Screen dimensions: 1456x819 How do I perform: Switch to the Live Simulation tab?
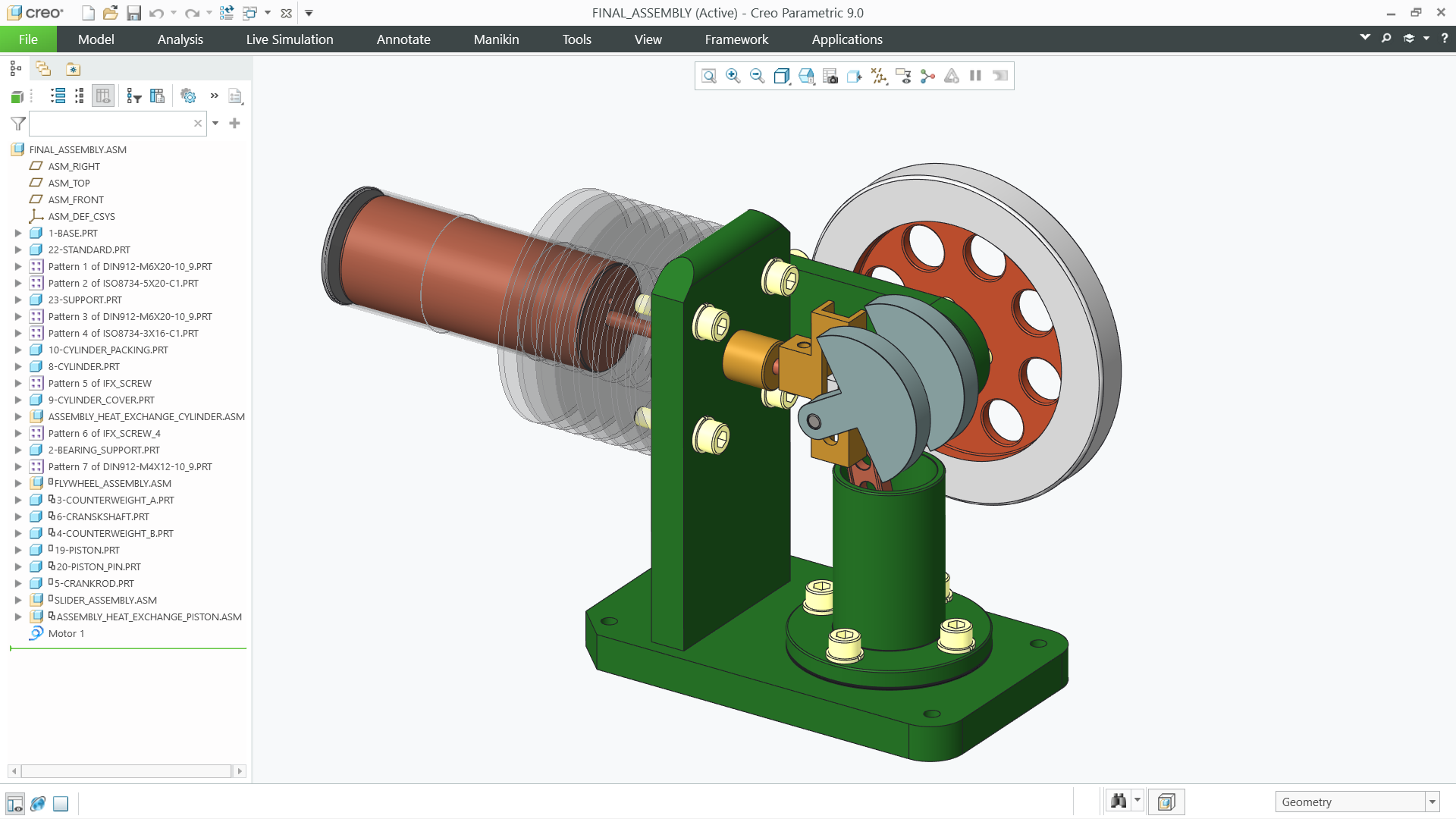coord(289,39)
